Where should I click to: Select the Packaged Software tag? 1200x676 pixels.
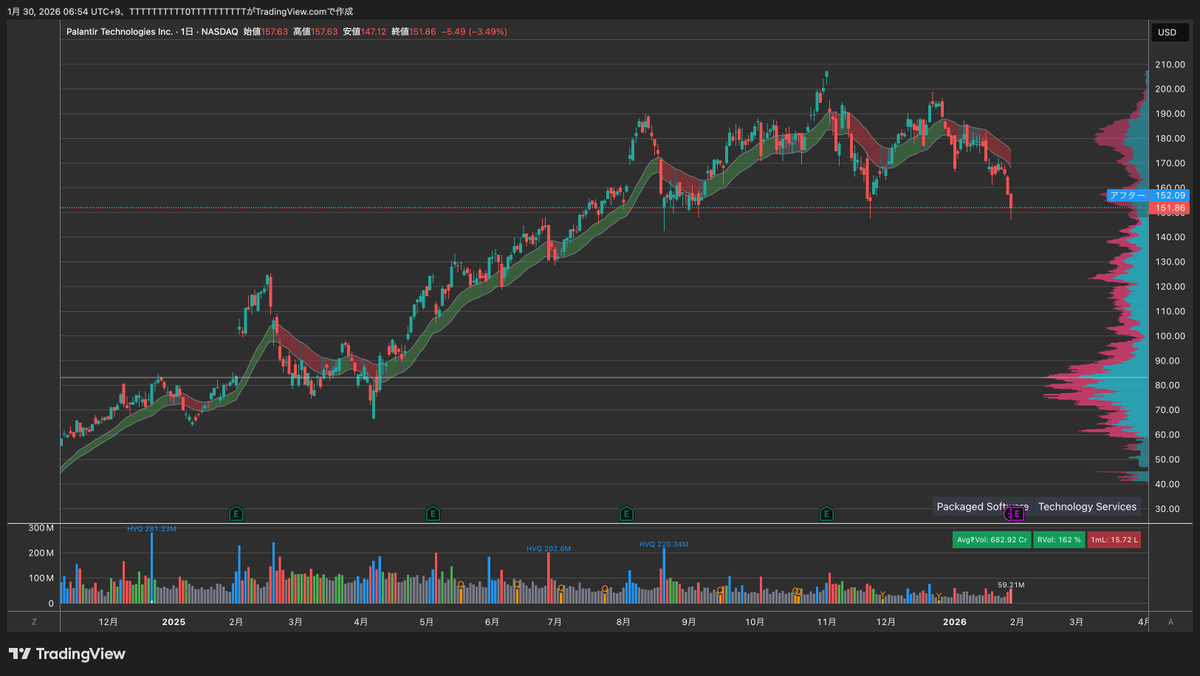coord(982,506)
